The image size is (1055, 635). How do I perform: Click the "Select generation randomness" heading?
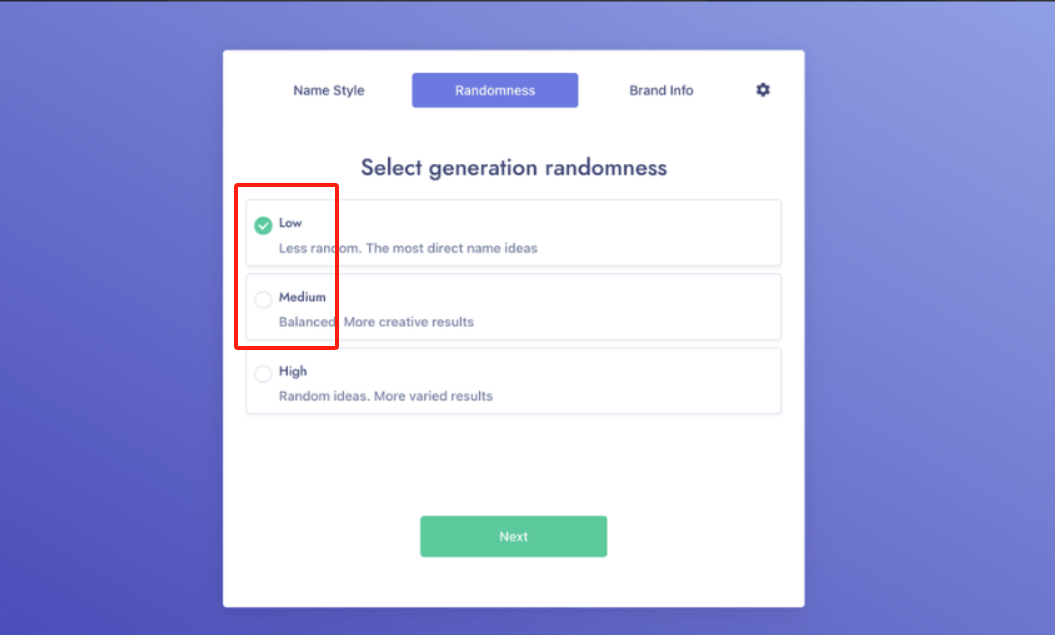(513, 168)
